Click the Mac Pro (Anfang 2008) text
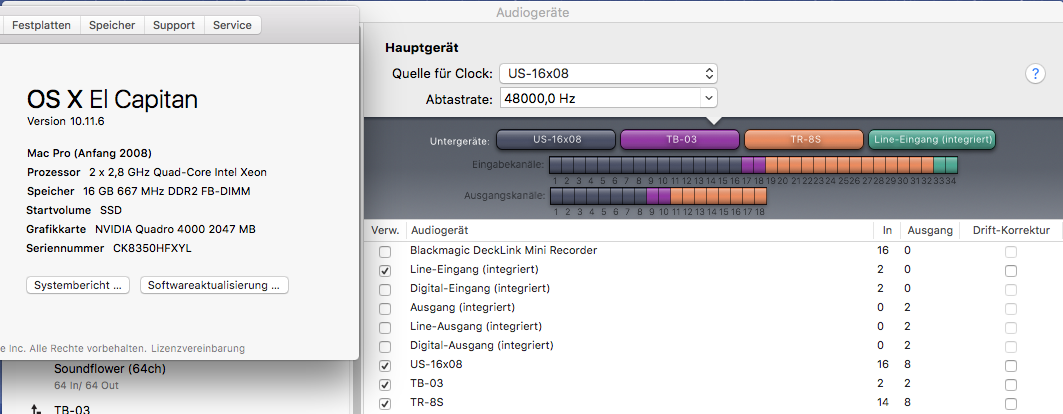 [89, 152]
